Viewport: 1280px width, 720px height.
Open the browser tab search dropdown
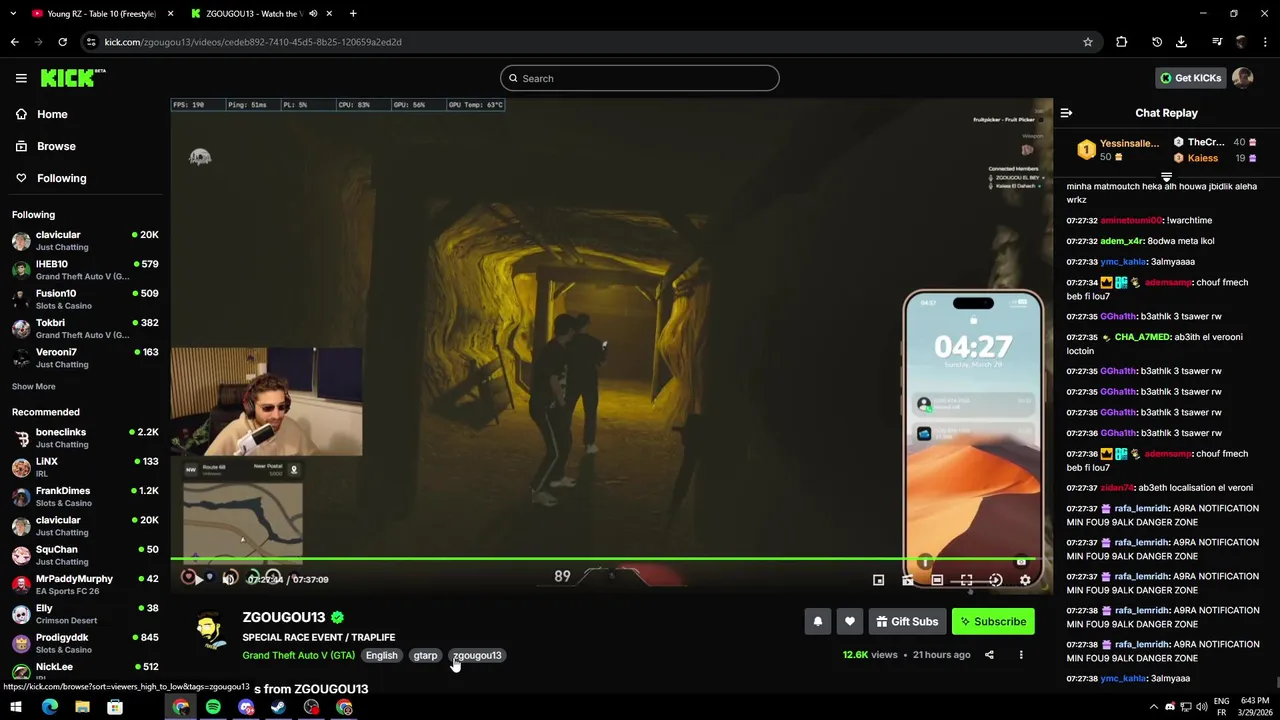pos(12,14)
